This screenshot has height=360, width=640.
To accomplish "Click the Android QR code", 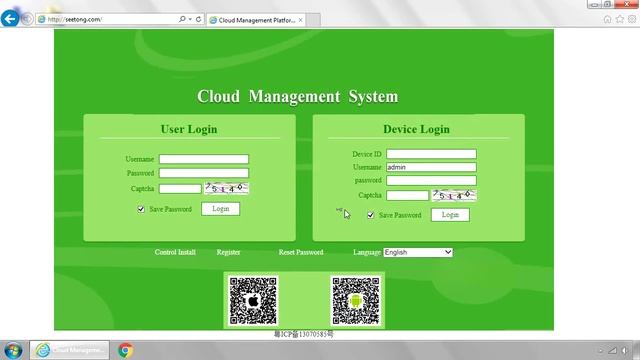I will pos(356,301).
